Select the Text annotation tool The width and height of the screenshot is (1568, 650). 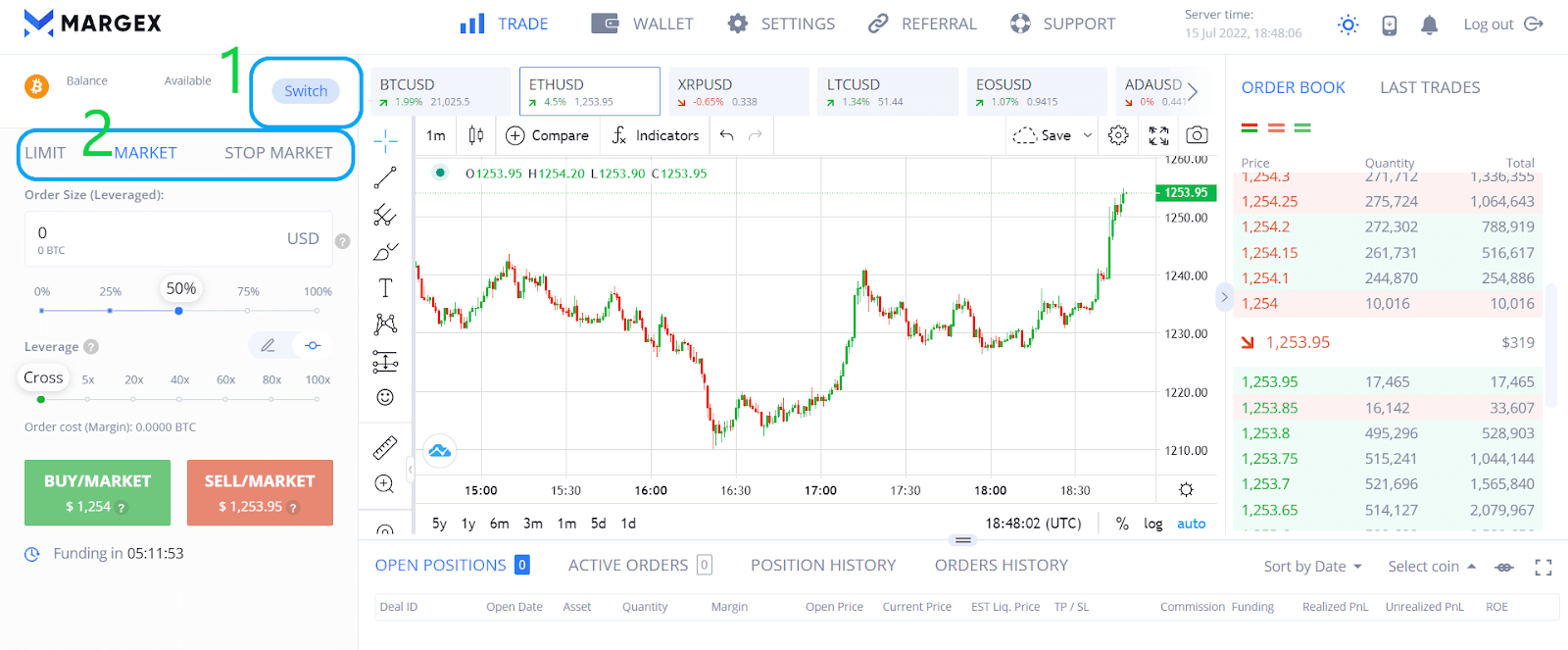[x=385, y=288]
